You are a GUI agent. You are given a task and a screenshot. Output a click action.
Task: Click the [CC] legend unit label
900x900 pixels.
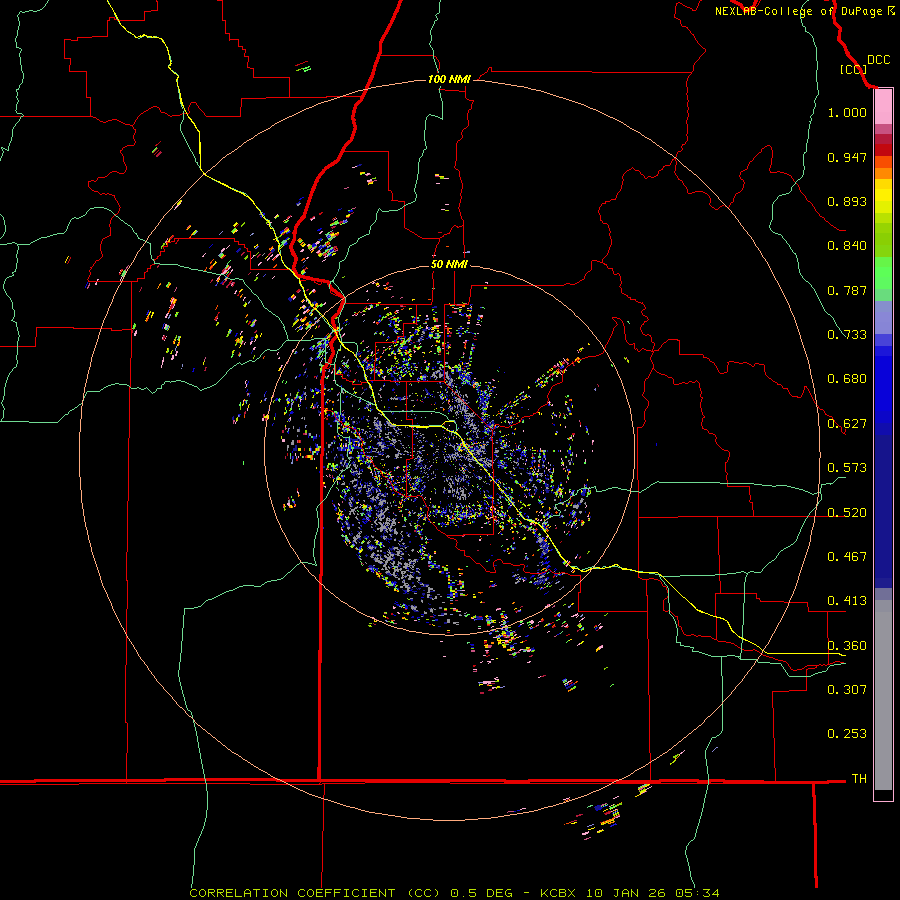[x=853, y=69]
